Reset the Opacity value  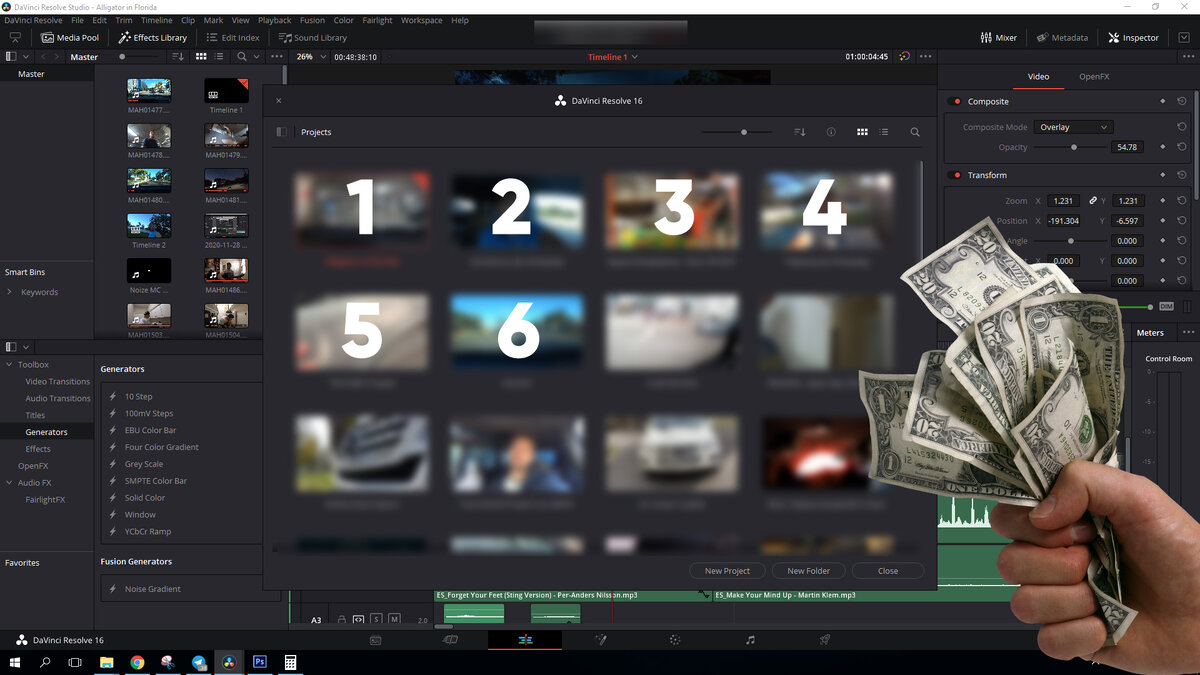[x=1182, y=147]
